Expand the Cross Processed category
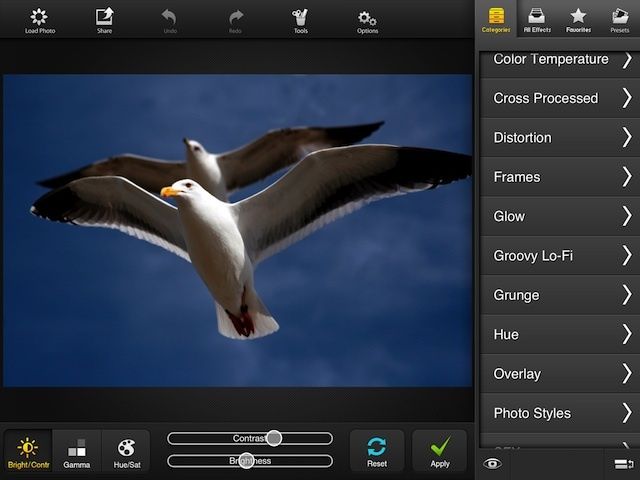 click(x=558, y=98)
